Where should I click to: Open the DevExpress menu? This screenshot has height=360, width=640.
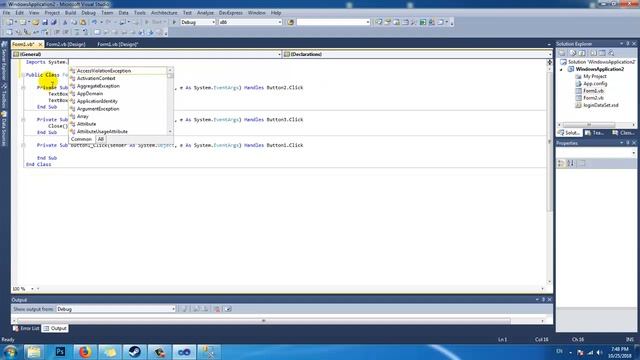click(231, 13)
